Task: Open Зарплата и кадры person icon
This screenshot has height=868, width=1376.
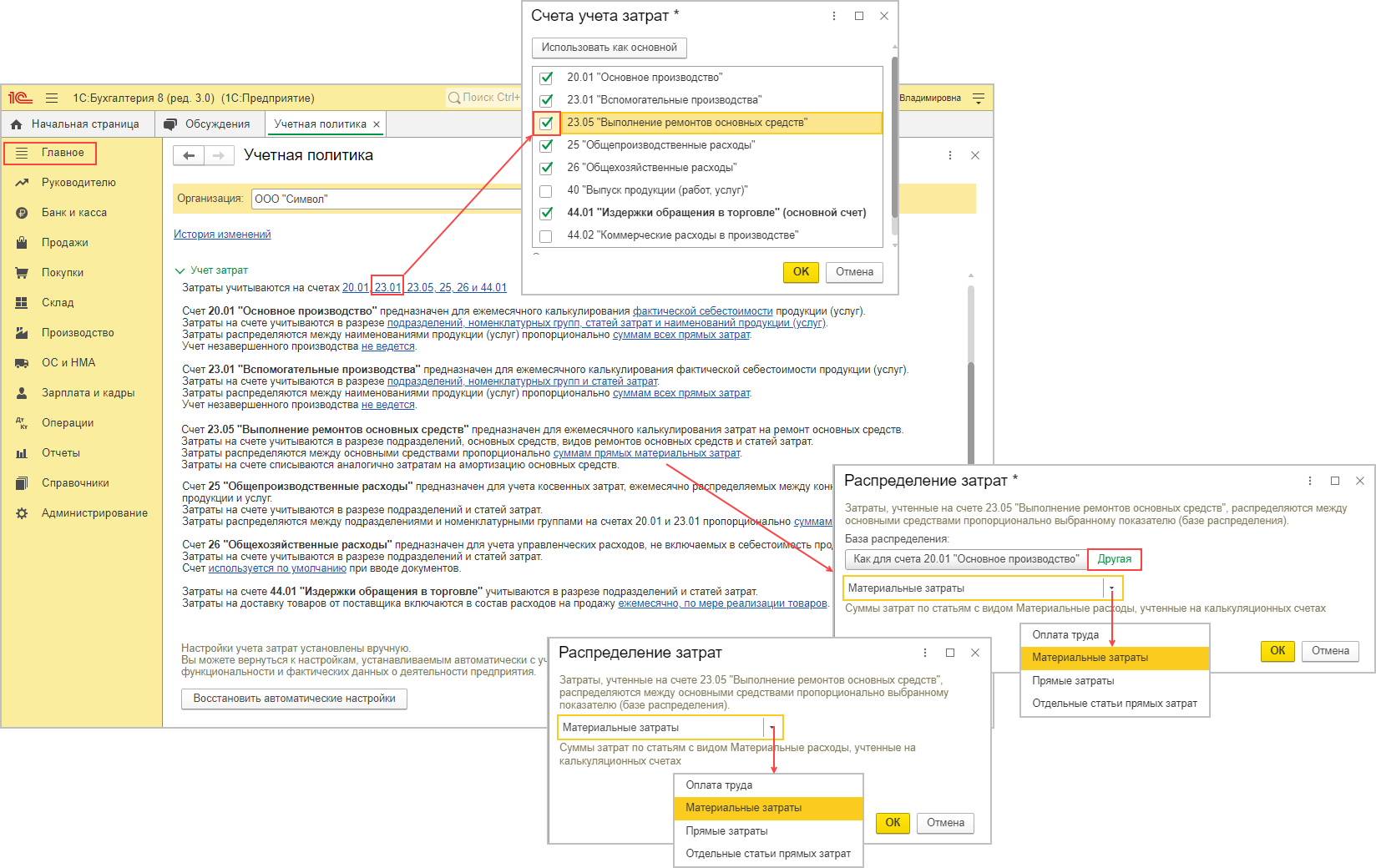Action: click(22, 393)
